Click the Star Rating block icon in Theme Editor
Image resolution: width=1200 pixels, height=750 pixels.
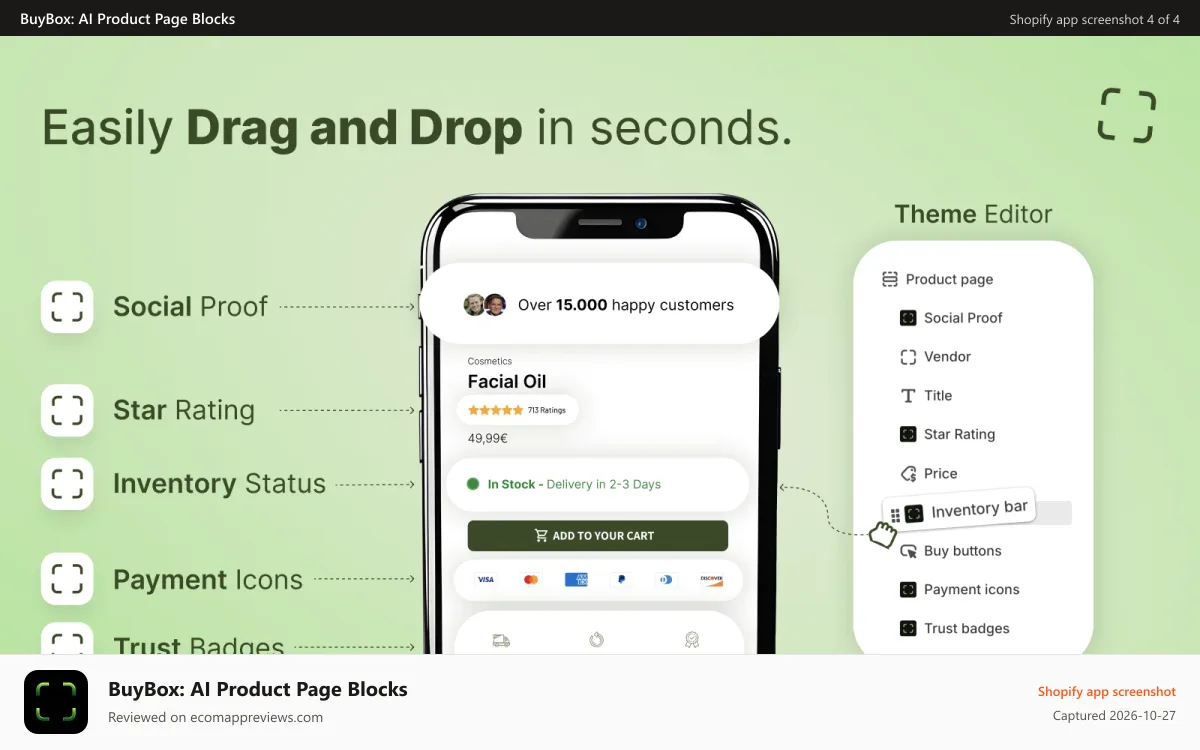[908, 434]
